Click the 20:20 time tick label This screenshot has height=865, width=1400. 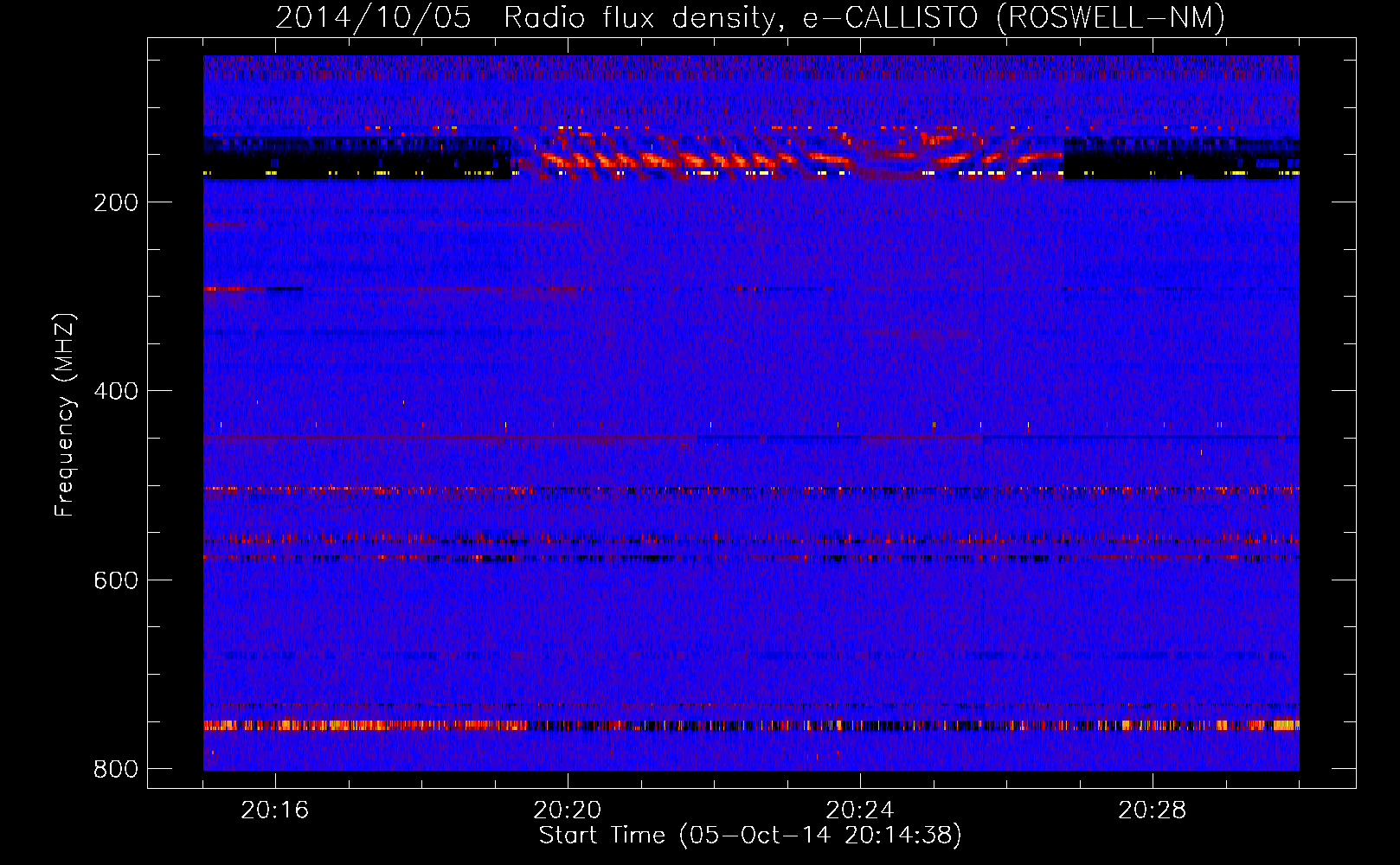[x=568, y=811]
